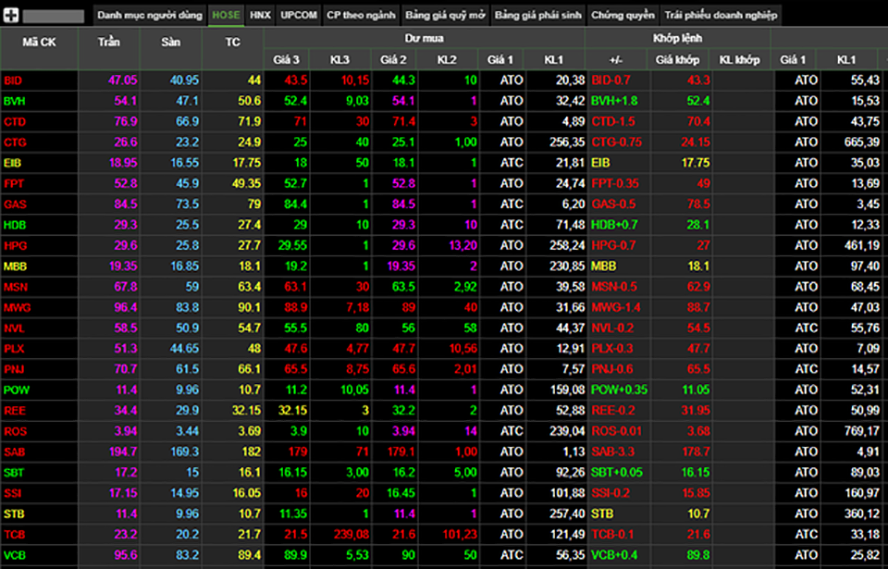
Task: Select the BID stock symbol
Action: (13, 79)
